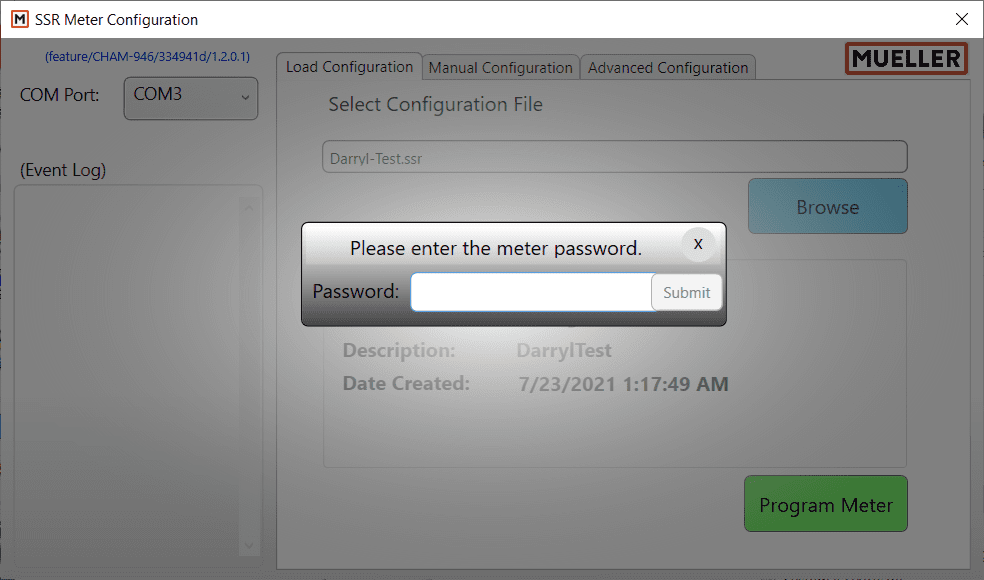Viewport: 984px width, 580px height.
Task: Select the Advanced Configuration tab
Action: [668, 68]
